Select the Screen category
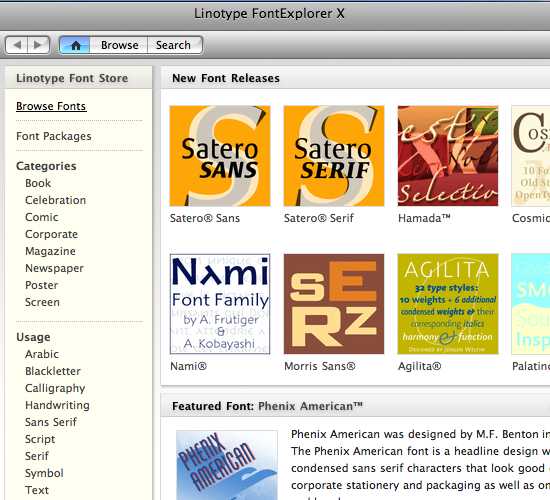Screen dimensions: 550x500 click(x=42, y=302)
